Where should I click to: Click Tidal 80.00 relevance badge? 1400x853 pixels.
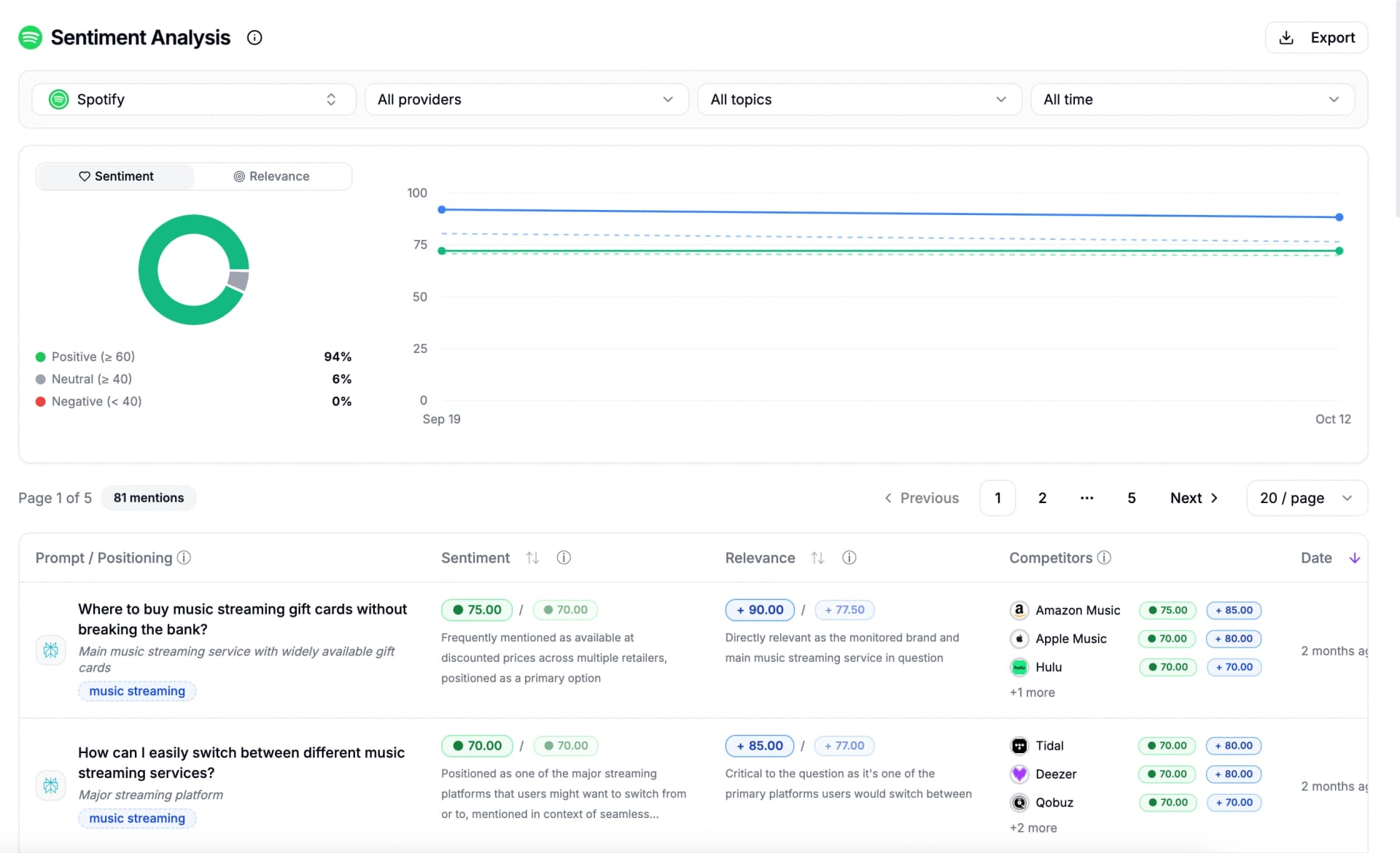pyautogui.click(x=1234, y=746)
